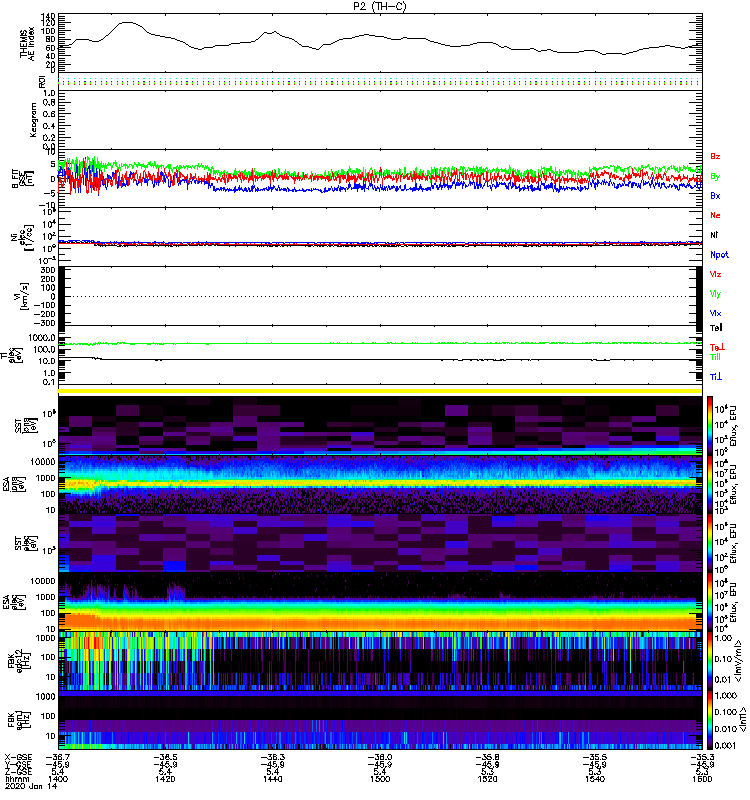Click the green "Viy" legend entry

(715, 294)
